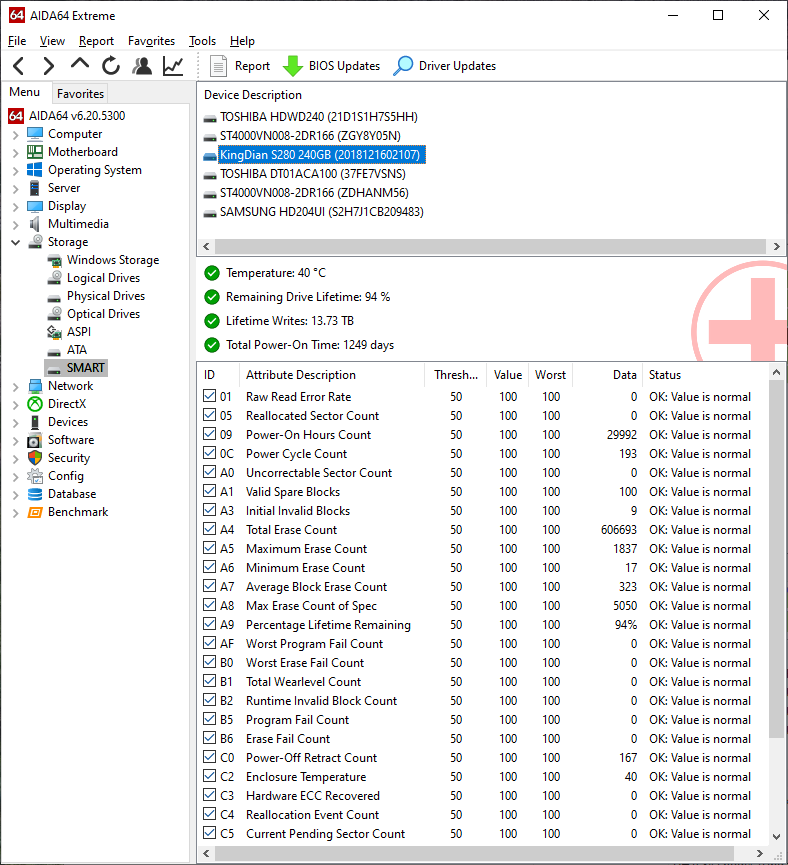Uncheck the Raw Read Error Rate checkbox

[x=210, y=396]
